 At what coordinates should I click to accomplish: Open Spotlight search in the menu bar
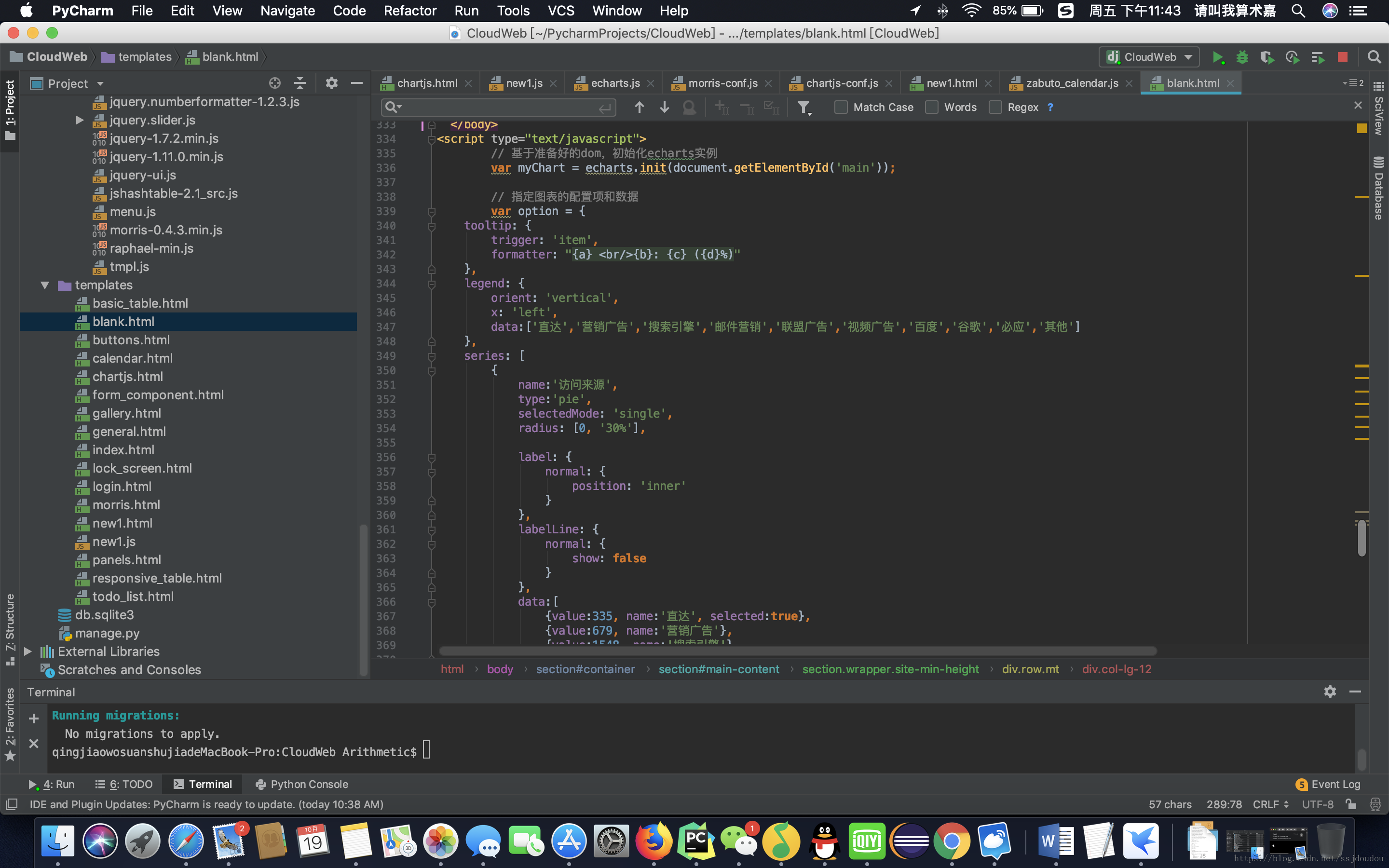pyautogui.click(x=1298, y=11)
